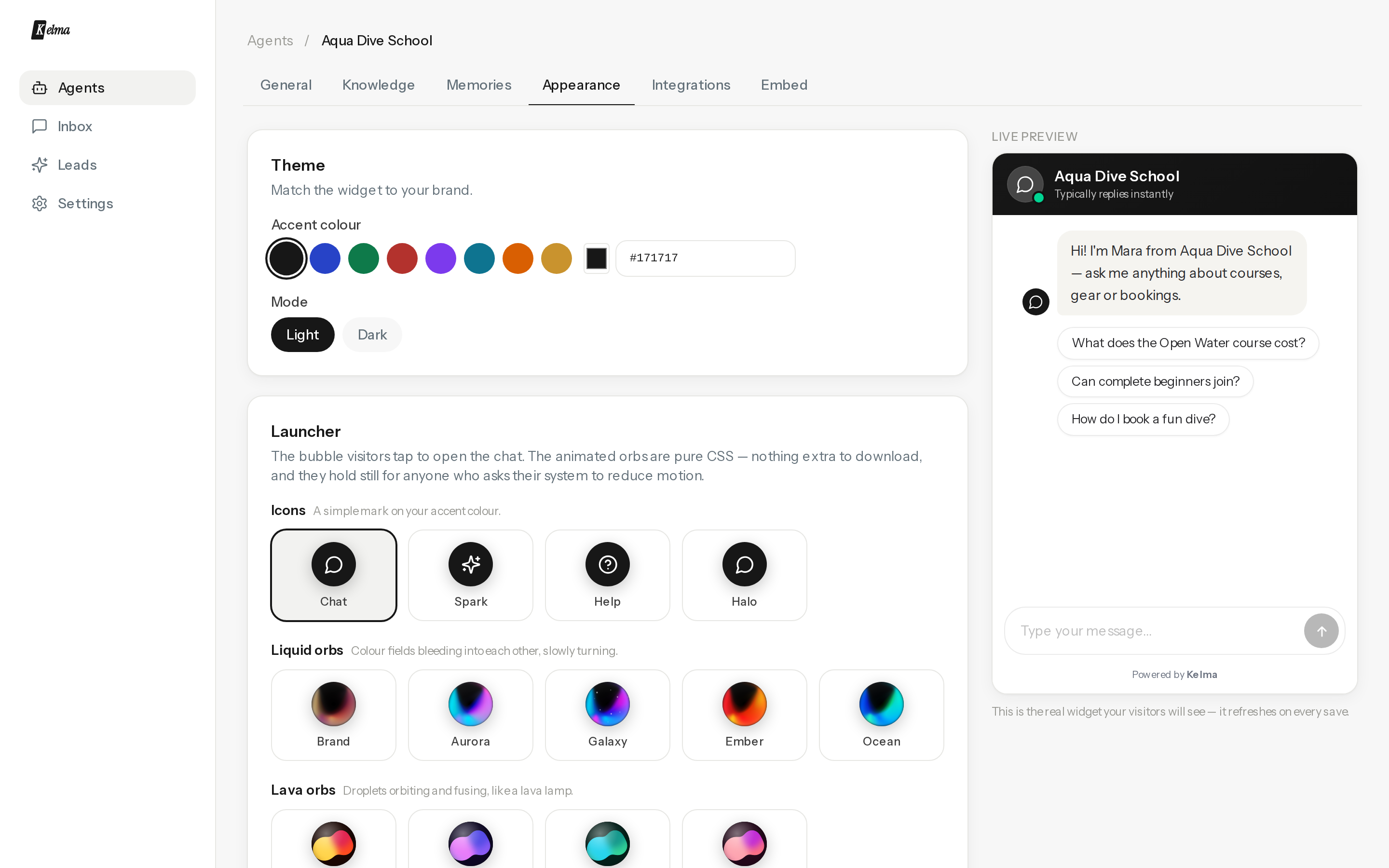Select the orange accent colour
The image size is (1389, 868).
tap(517, 258)
